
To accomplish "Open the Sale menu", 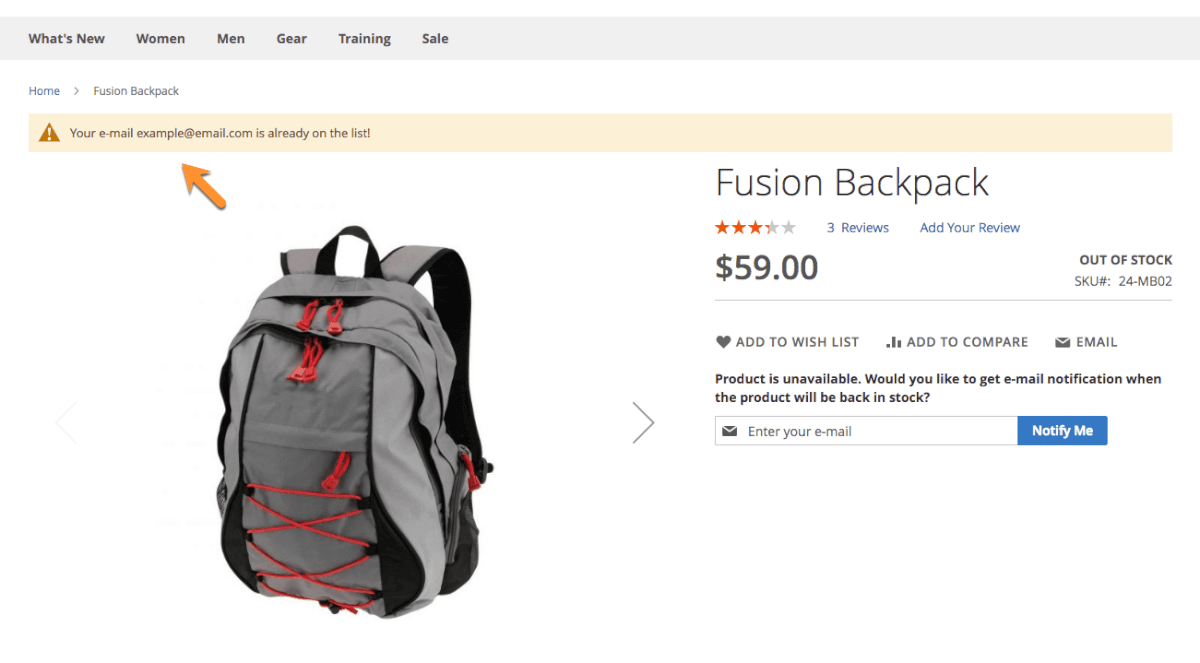I will [x=435, y=39].
